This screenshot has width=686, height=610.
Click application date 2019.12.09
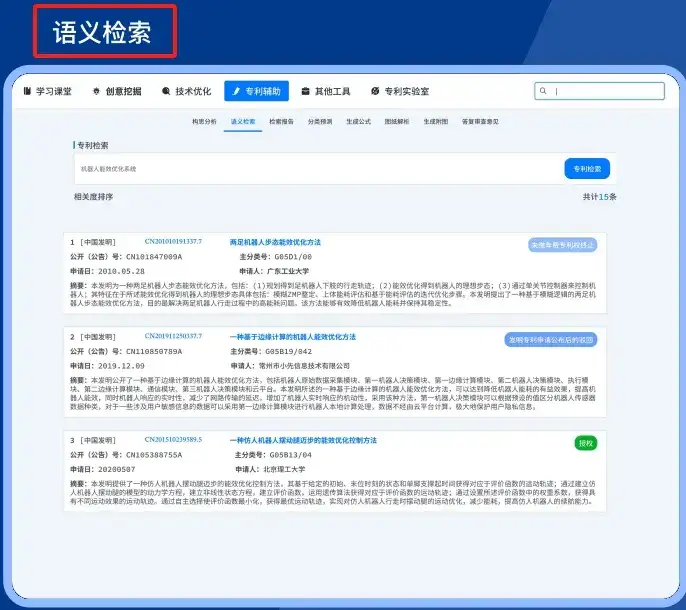[121, 366]
